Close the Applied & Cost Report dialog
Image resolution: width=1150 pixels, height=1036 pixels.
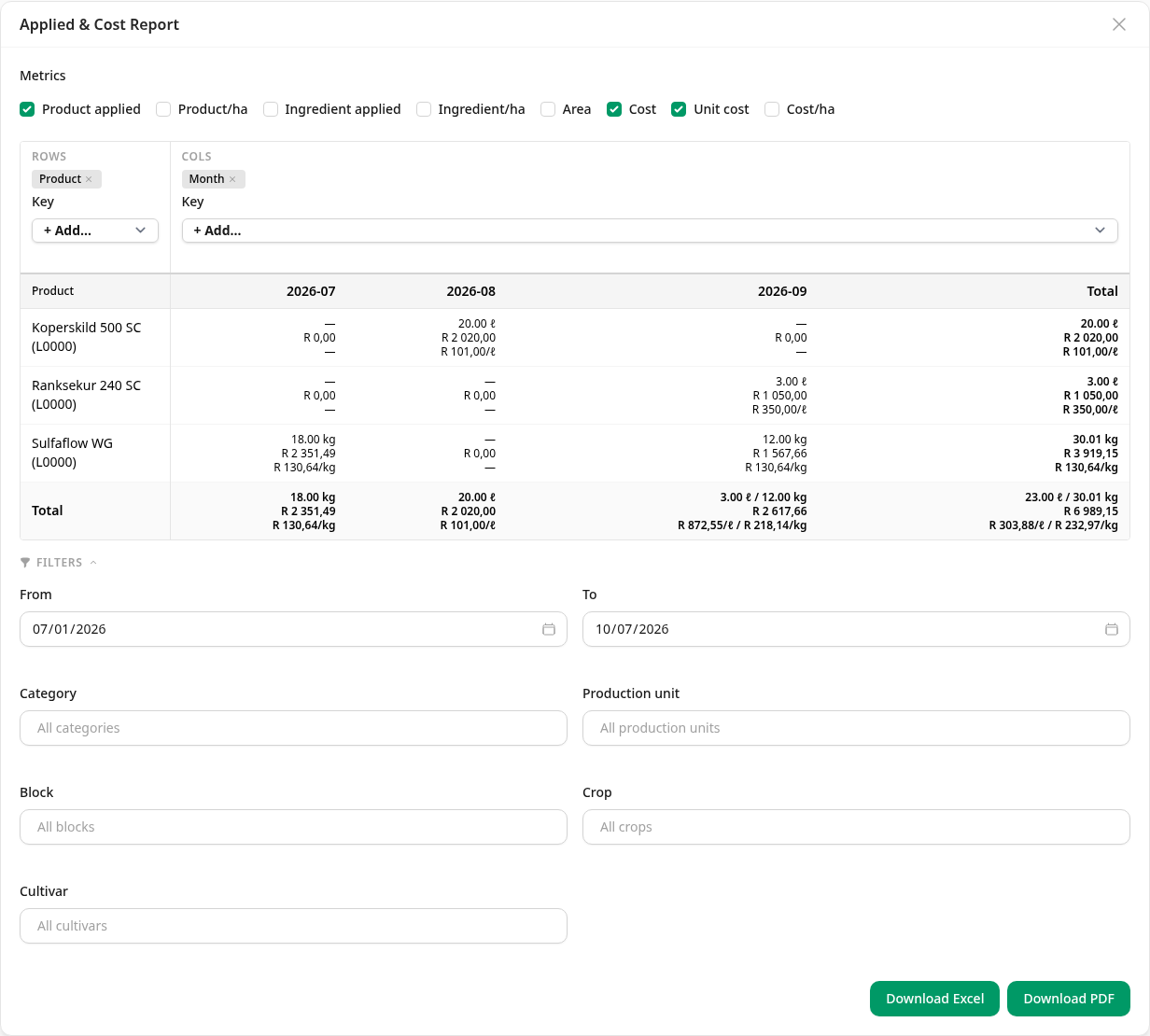click(1118, 24)
